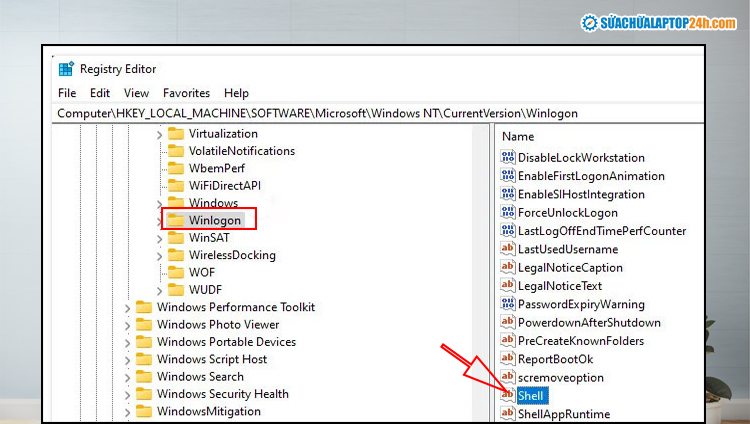Expand the WirelessDocking key chevron

coord(160,255)
